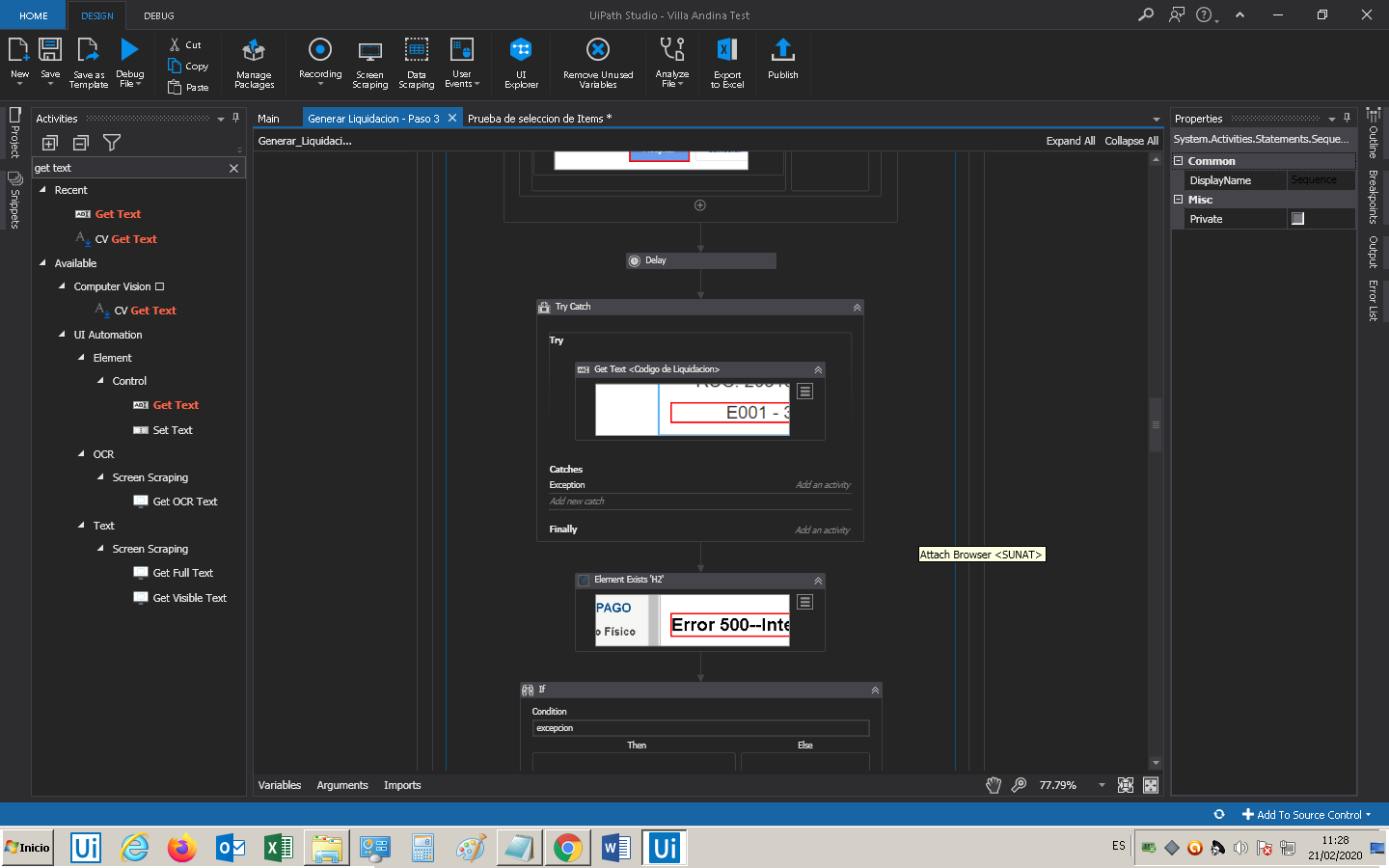This screenshot has height=868, width=1389.
Task: Collapse all activities tree icon
Action: click(x=81, y=143)
